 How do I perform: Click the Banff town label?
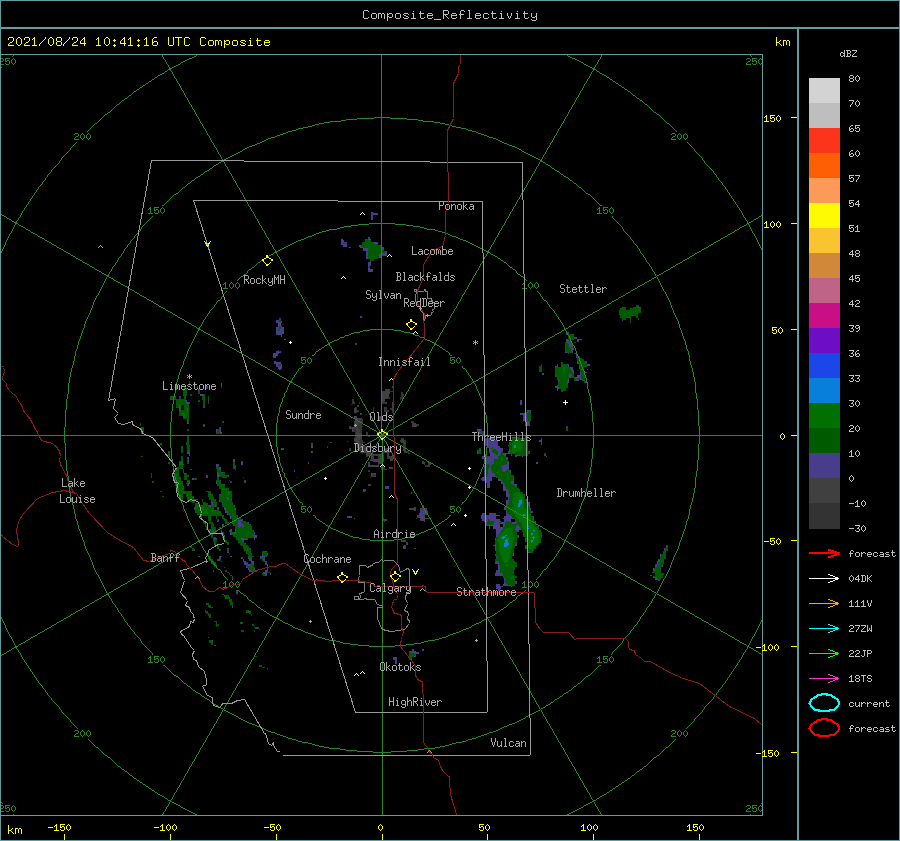tap(165, 557)
